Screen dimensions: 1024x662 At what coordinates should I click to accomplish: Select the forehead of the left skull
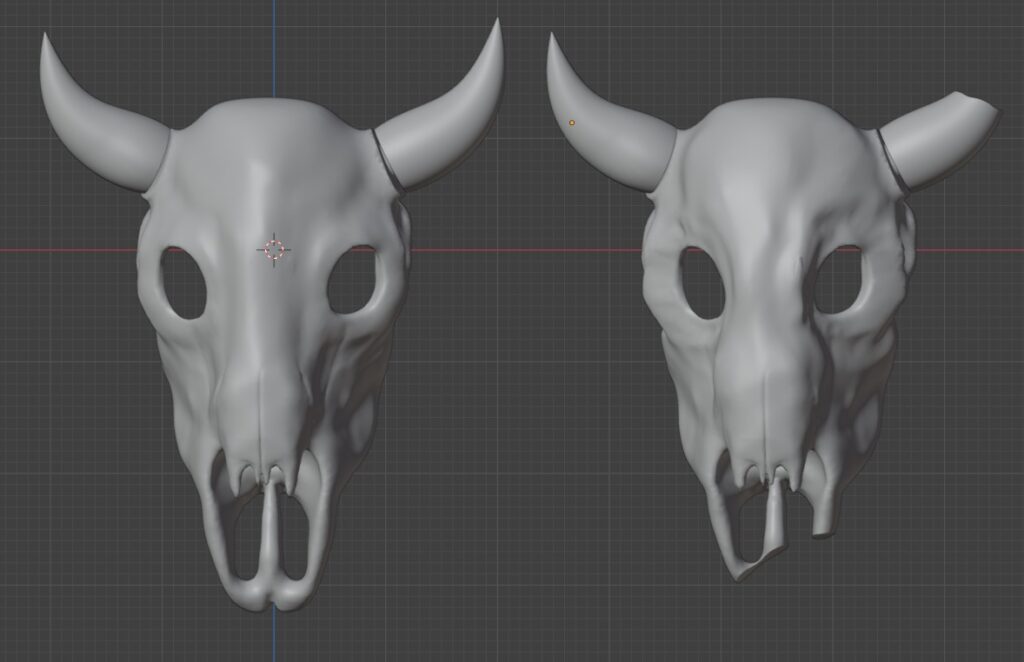[270, 160]
